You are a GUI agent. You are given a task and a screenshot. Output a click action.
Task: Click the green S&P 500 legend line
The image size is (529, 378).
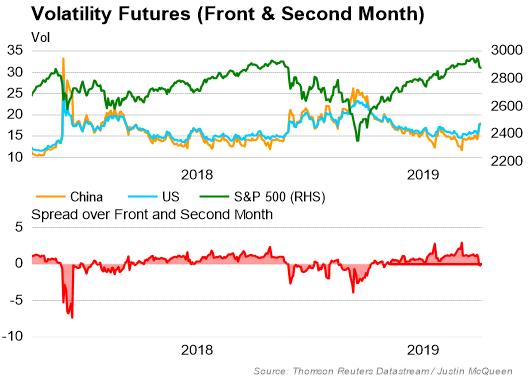(x=214, y=196)
